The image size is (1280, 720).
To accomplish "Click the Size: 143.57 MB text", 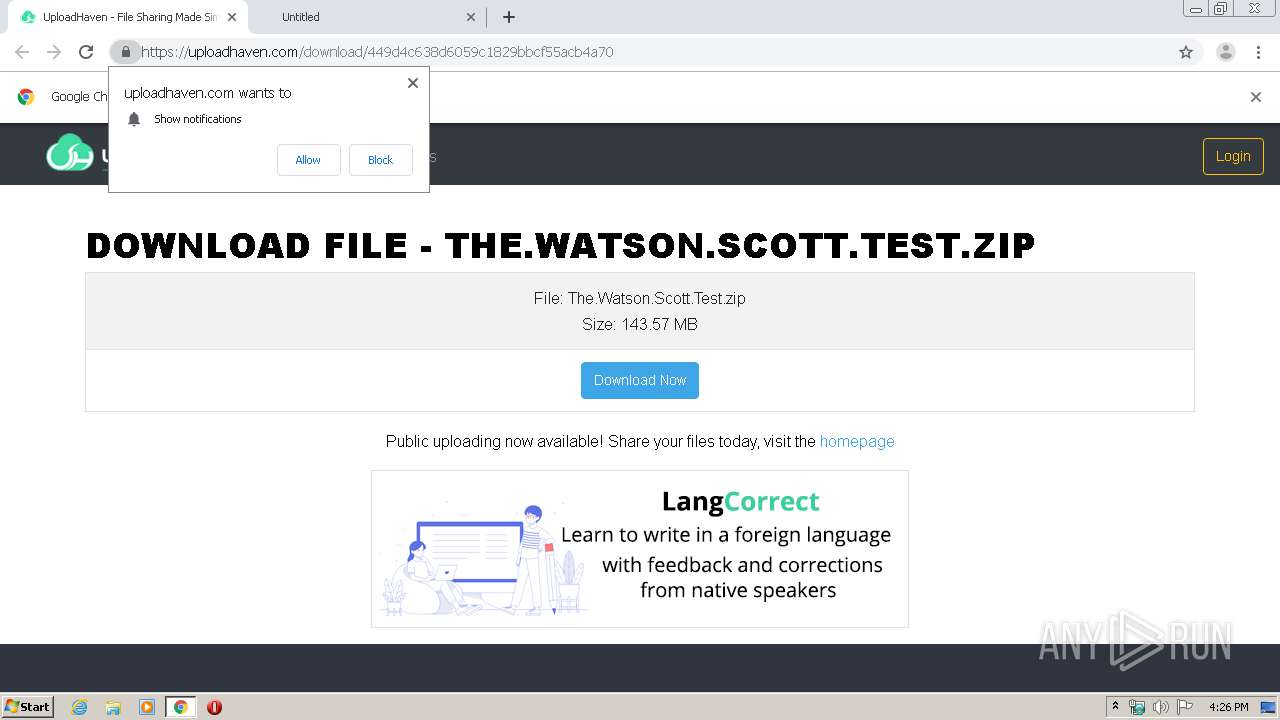I will [640, 324].
